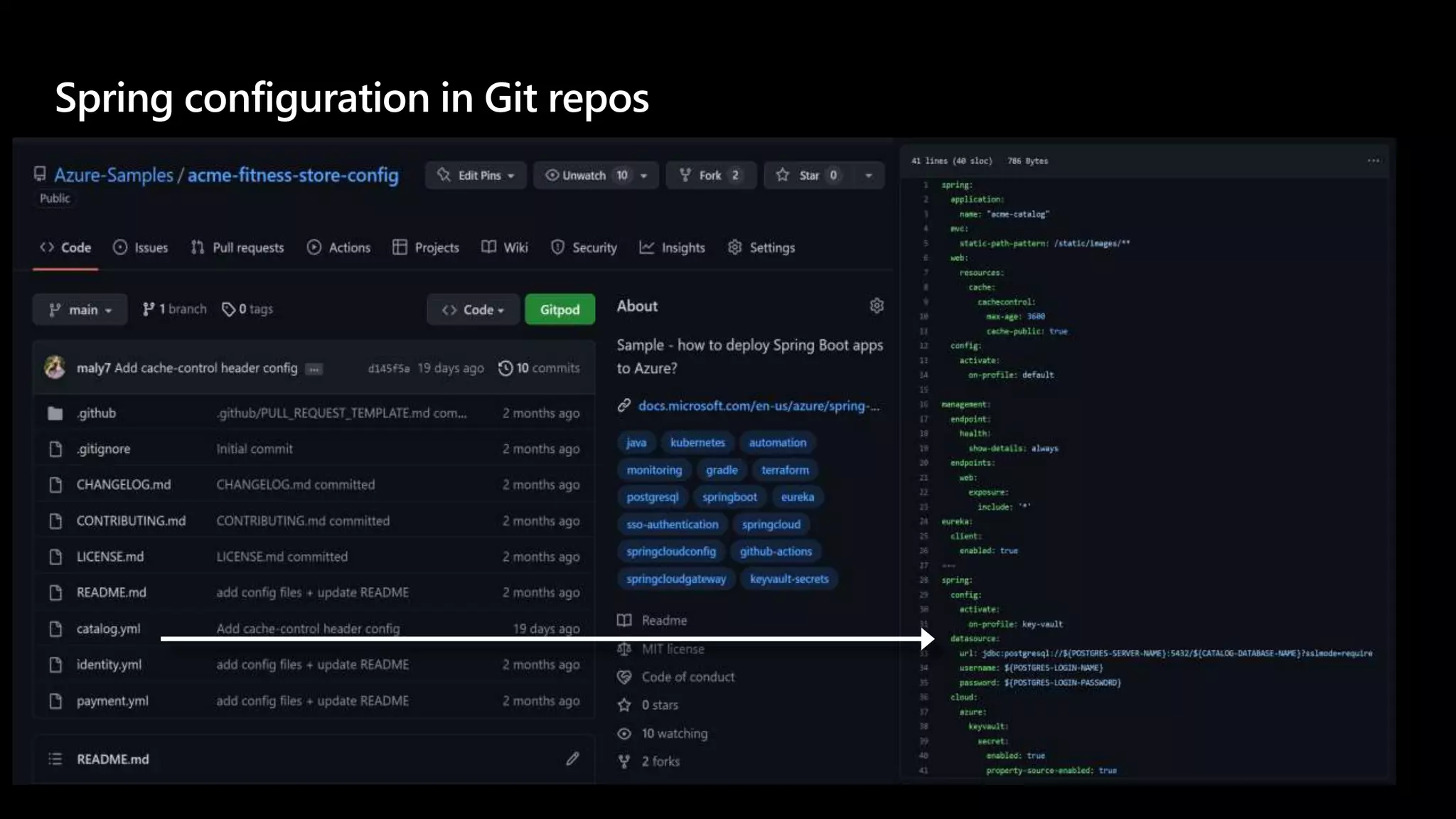Open the docs.microsoft.com link
Image resolution: width=1456 pixels, height=819 pixels.
758,405
